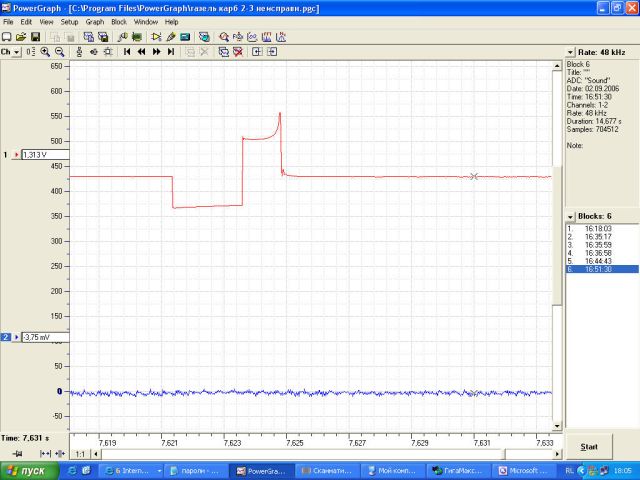Click the magnifier over graph analysis icon
640x480 pixels.
coord(224,37)
